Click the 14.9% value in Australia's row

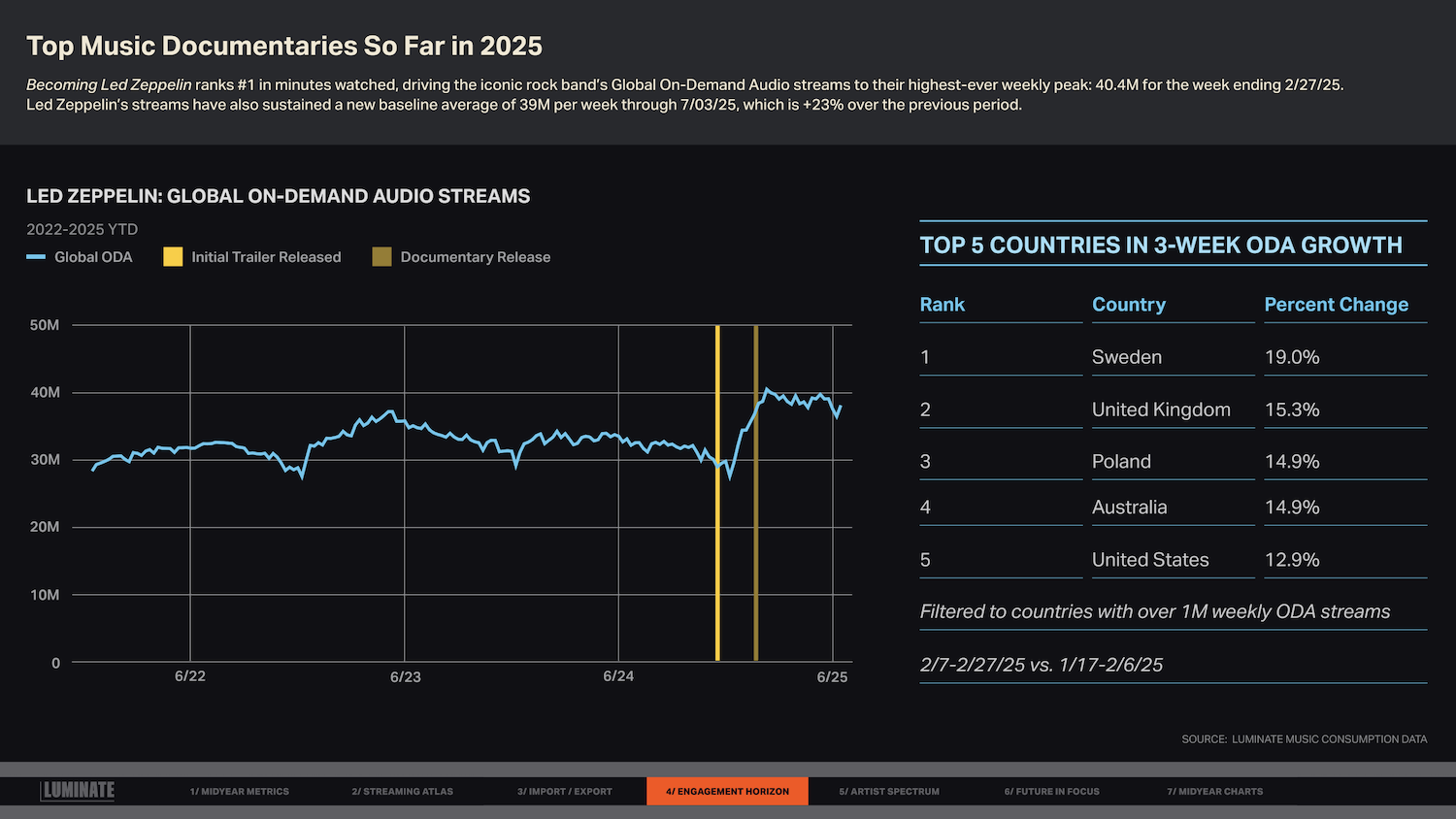click(x=1292, y=508)
